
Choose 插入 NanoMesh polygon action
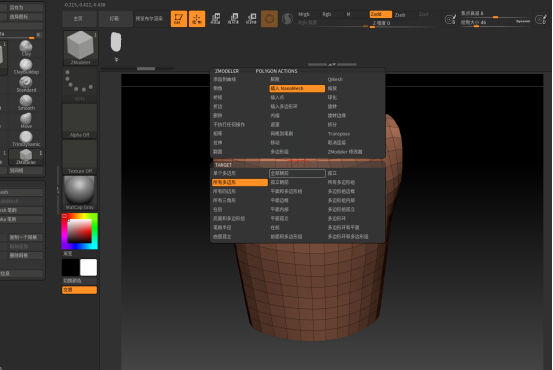(x=297, y=89)
